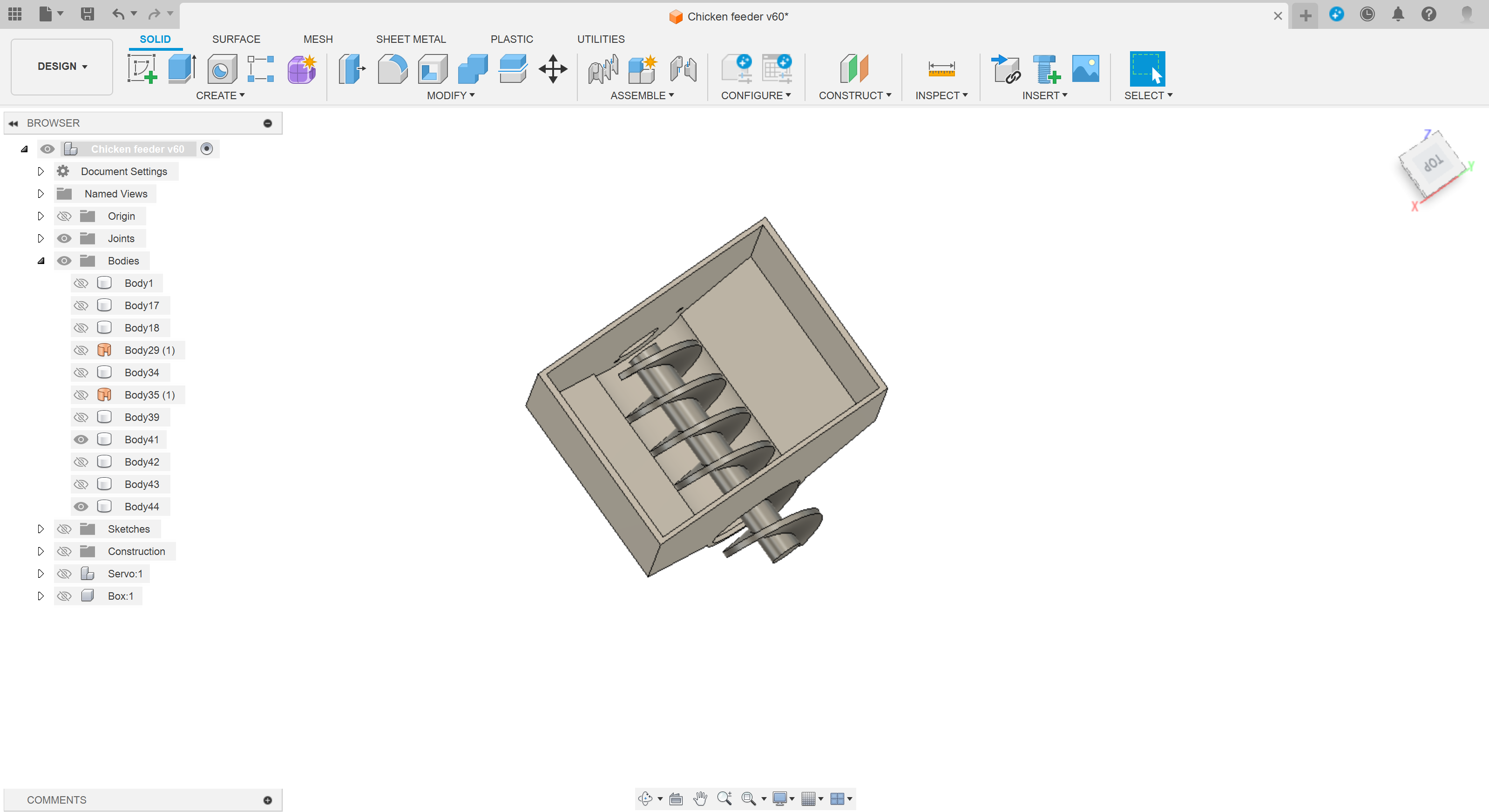Screen dimensions: 1489x812
Task: Open the INSPECT menu label
Action: pyautogui.click(x=941, y=95)
